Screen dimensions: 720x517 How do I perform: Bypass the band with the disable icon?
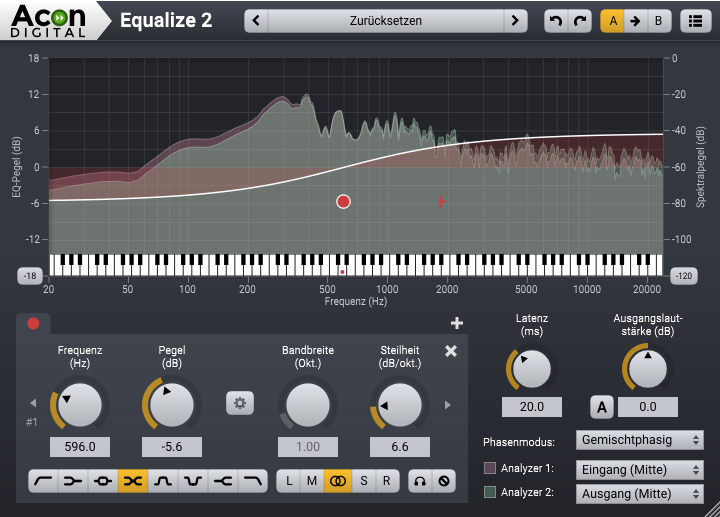point(445,481)
